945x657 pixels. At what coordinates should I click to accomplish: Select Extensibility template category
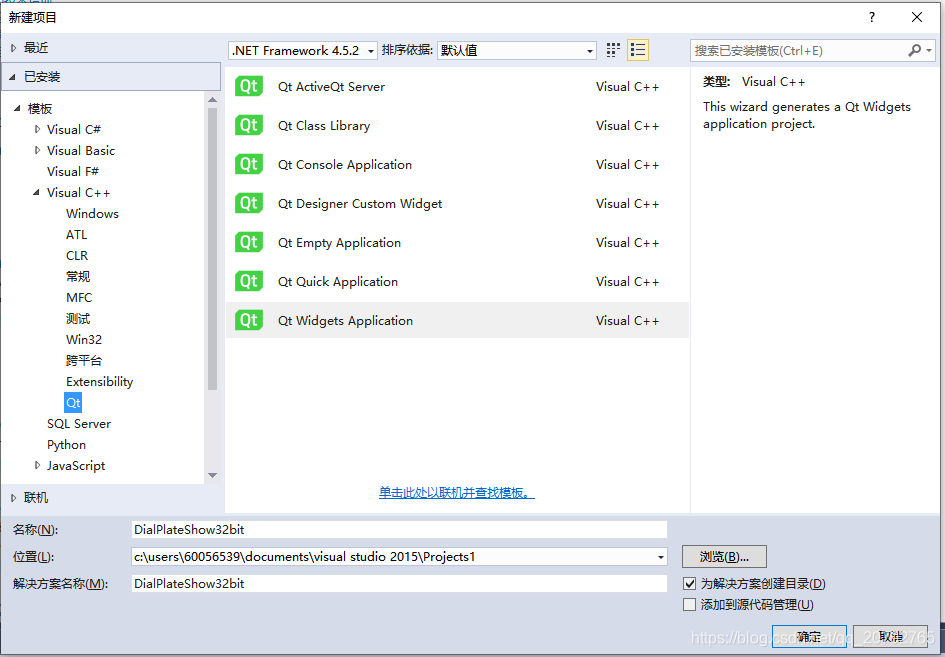point(99,382)
